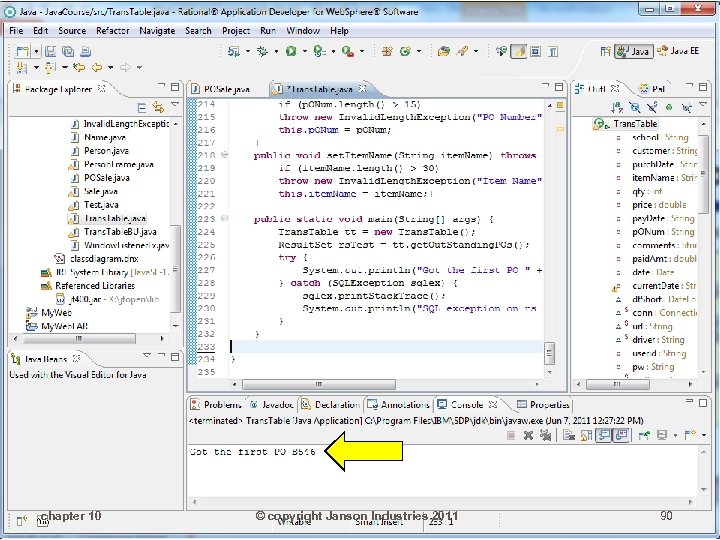Viewport: 720px width, 540px height.
Task: Open the Open Console dropdown arrow
Action: click(x=703, y=435)
